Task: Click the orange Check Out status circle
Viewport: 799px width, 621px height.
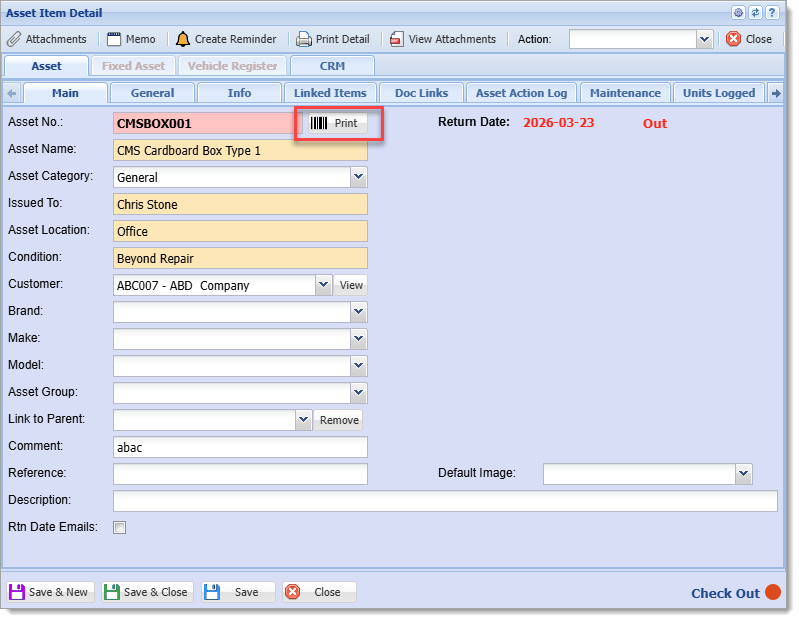Action: [773, 592]
